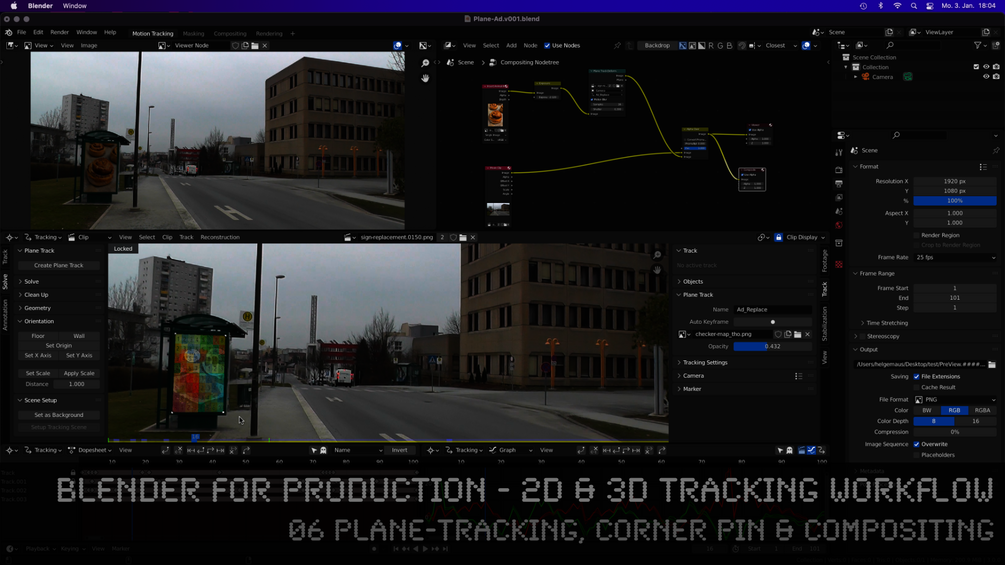Adjust the plane track Opacity slider
Viewport: 1005px width, 565px height.
[772, 347]
